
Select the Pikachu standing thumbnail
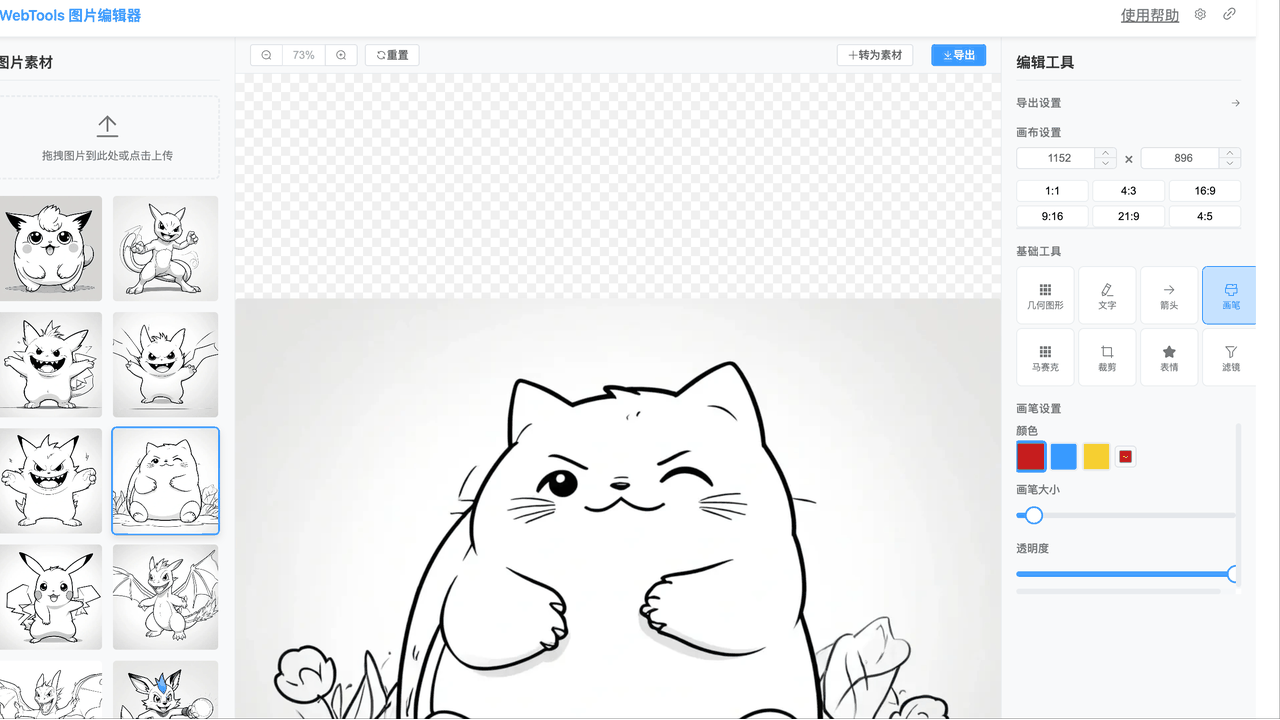point(49,597)
